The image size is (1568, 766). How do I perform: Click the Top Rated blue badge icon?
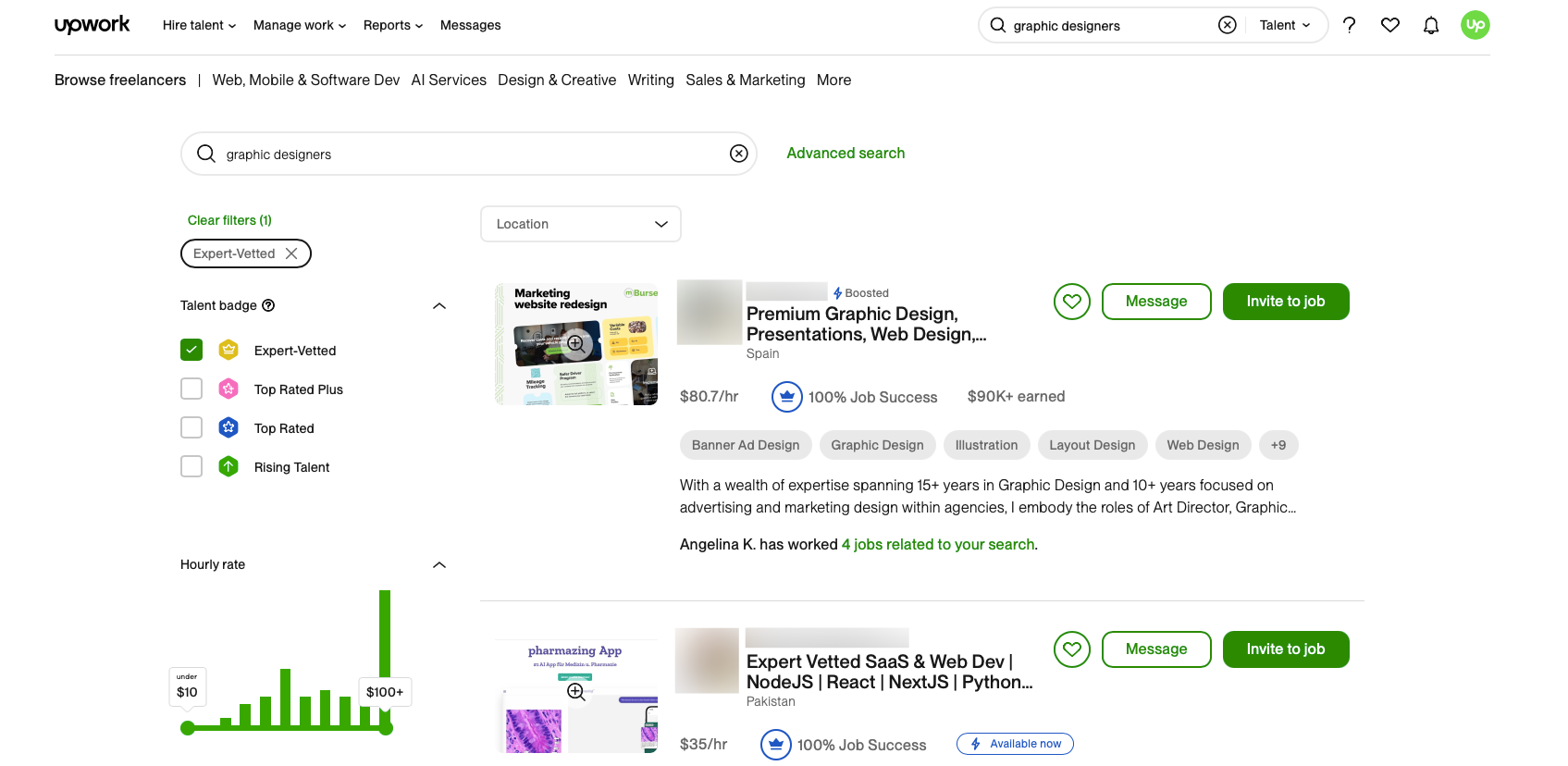coord(228,427)
